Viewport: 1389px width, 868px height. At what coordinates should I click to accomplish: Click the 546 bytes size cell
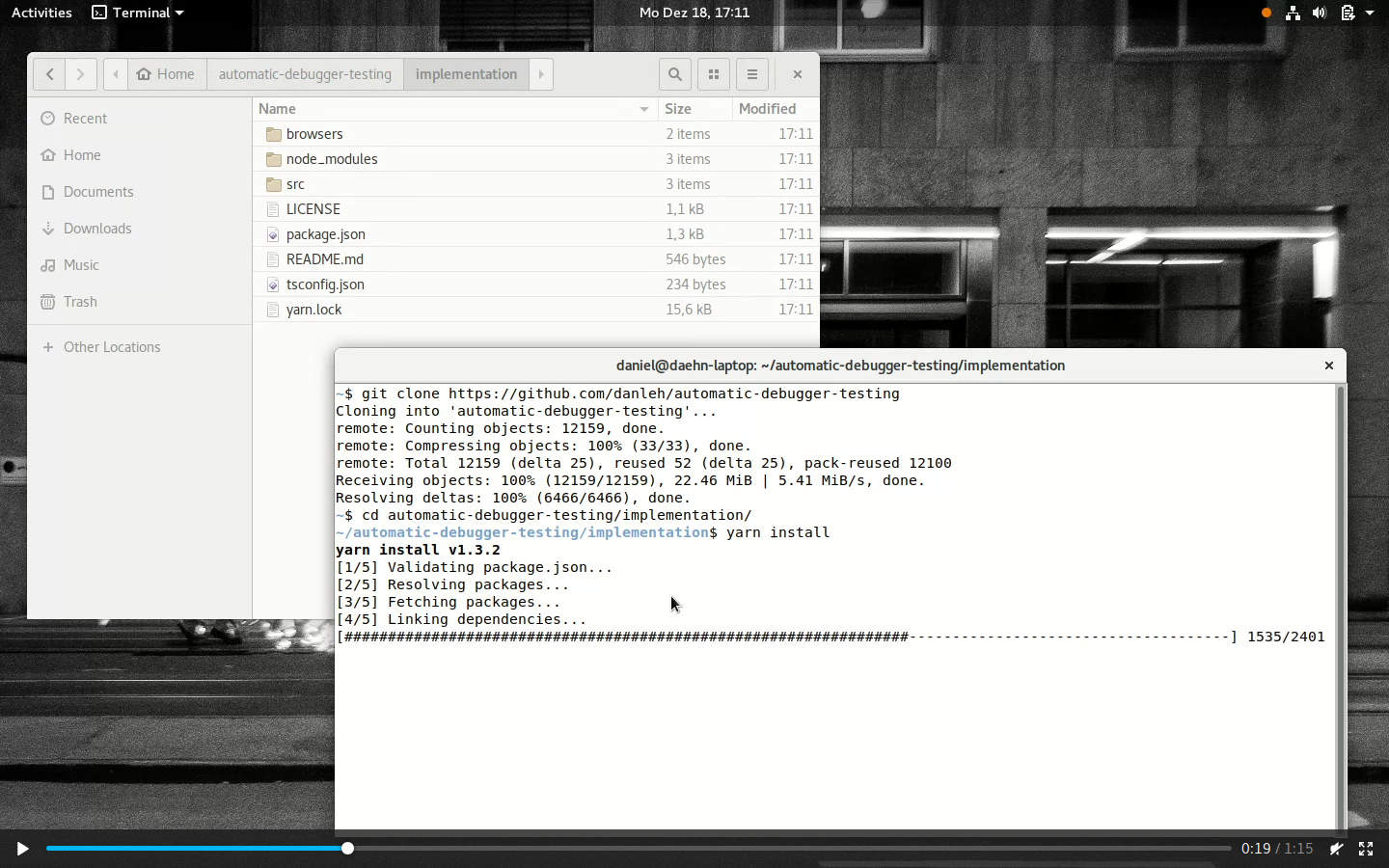click(695, 259)
